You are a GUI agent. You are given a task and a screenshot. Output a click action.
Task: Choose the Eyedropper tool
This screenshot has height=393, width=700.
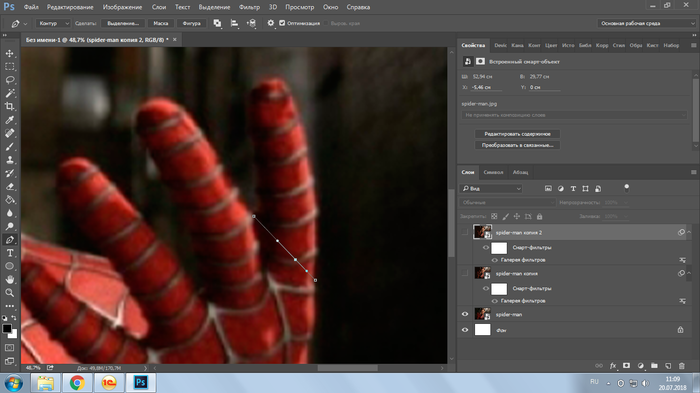click(9, 120)
